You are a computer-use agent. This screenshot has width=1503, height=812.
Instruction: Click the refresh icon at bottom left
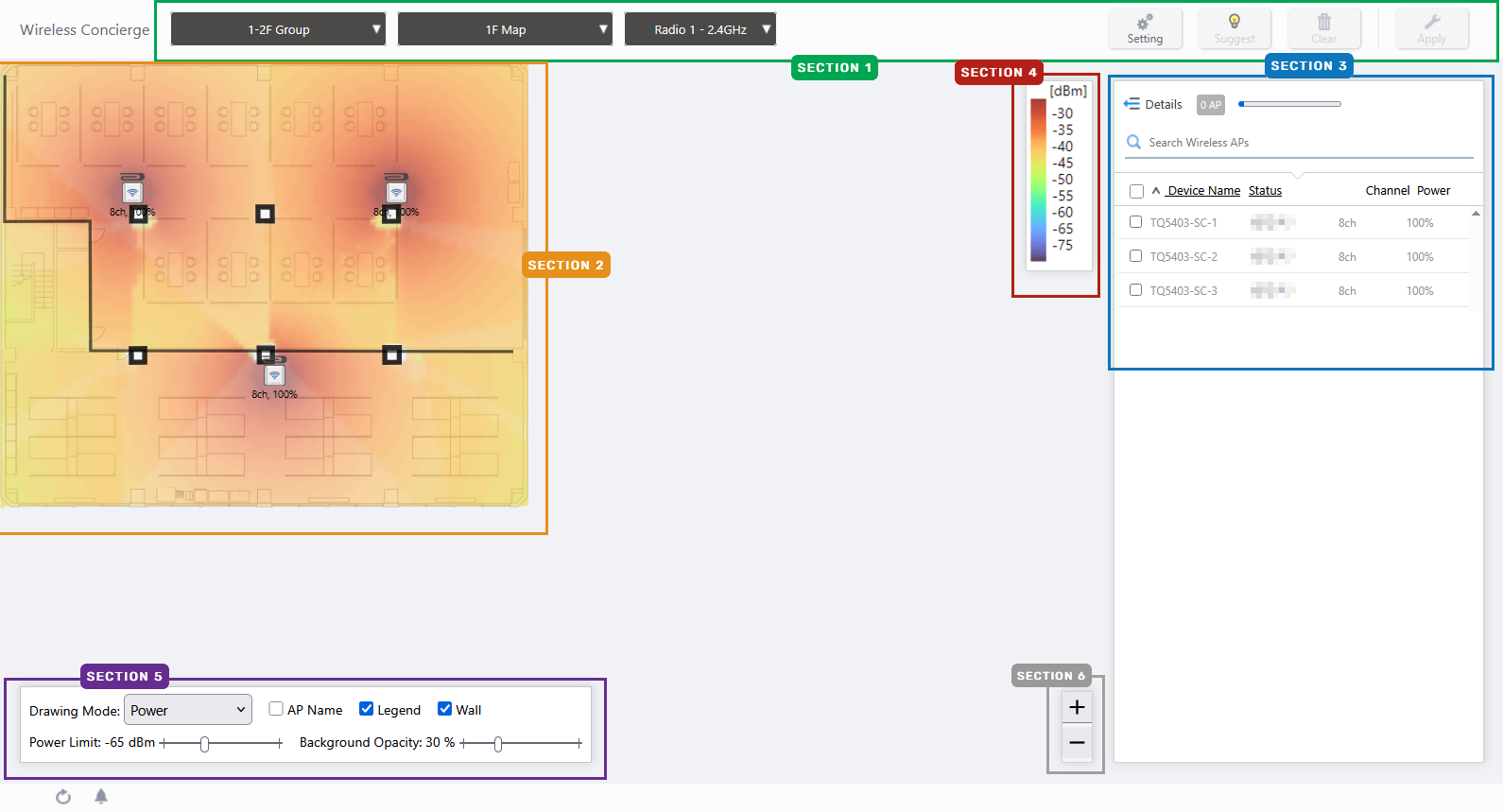[63, 797]
